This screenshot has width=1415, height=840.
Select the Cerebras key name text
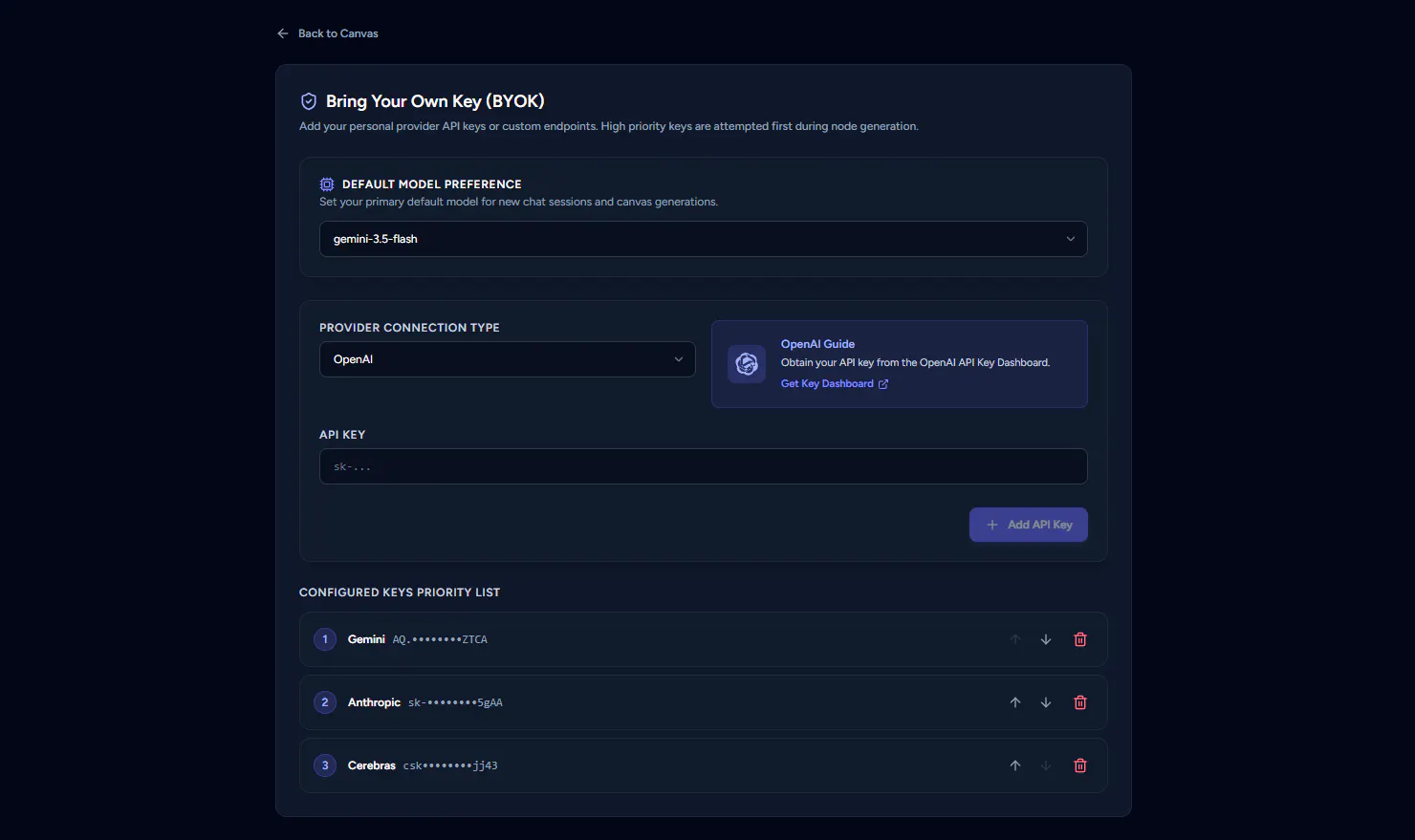click(372, 765)
